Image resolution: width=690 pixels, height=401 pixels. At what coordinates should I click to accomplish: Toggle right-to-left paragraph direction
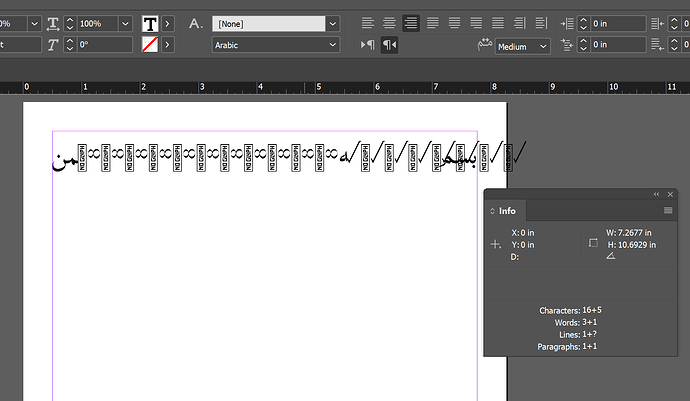point(389,44)
